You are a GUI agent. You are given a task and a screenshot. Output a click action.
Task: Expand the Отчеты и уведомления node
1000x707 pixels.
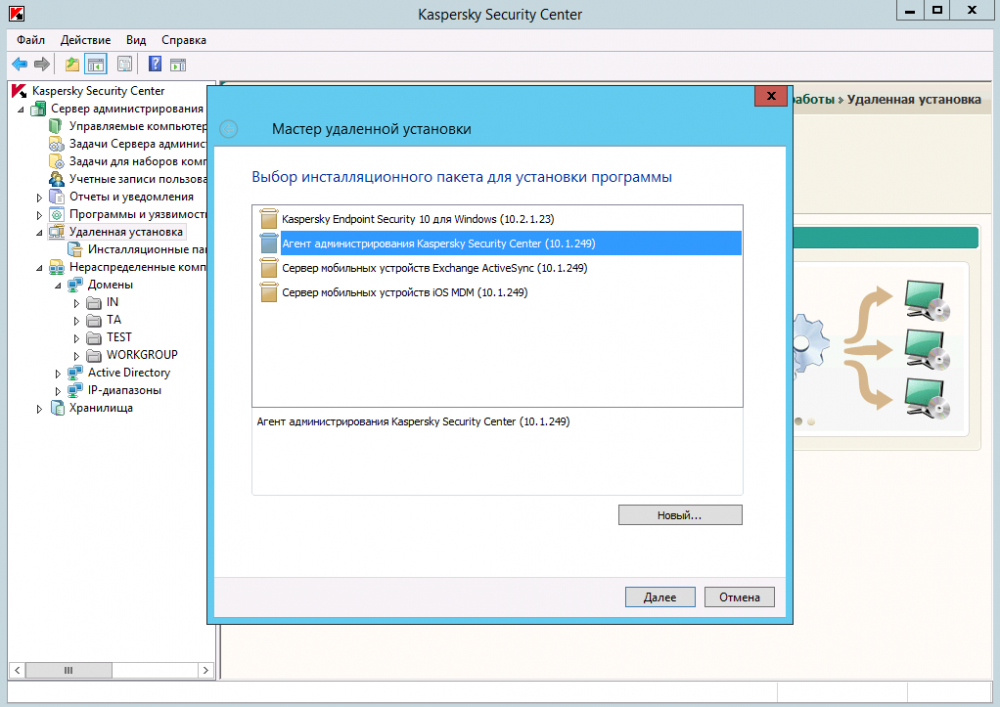[x=39, y=197]
